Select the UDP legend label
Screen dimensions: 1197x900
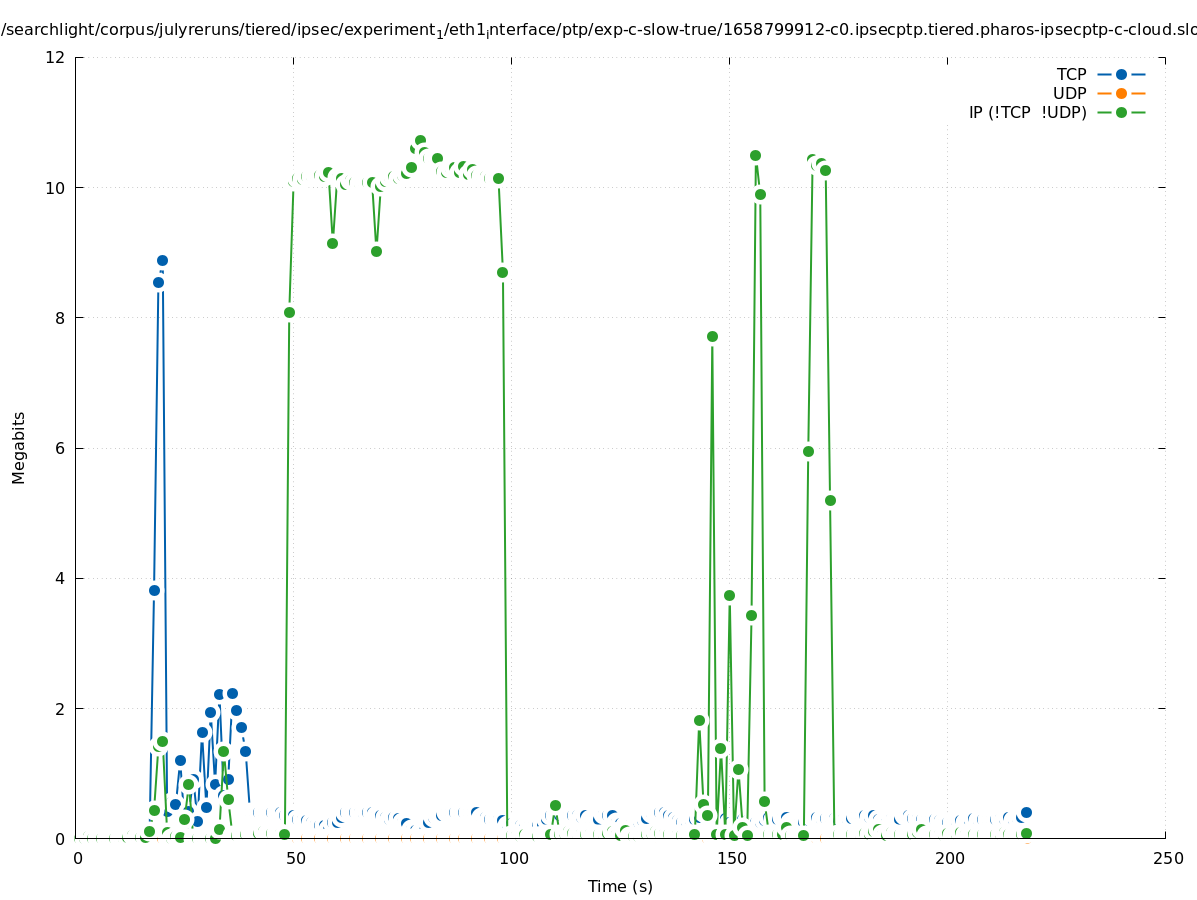[1070, 93]
